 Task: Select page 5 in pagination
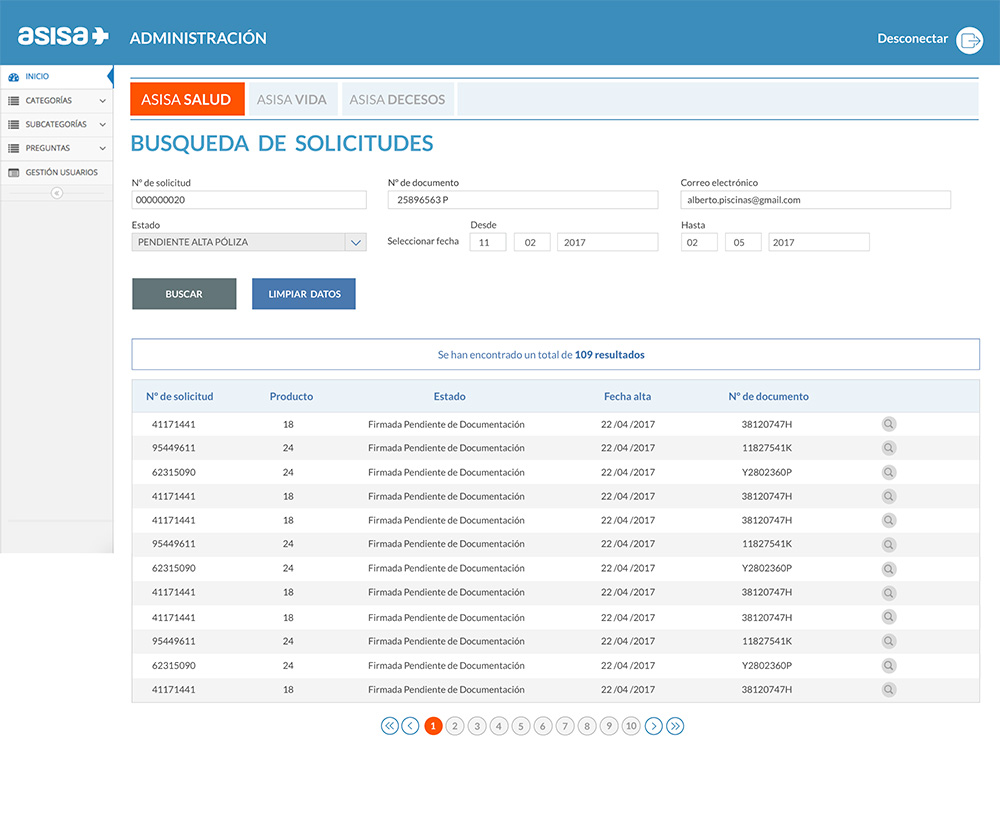[521, 726]
